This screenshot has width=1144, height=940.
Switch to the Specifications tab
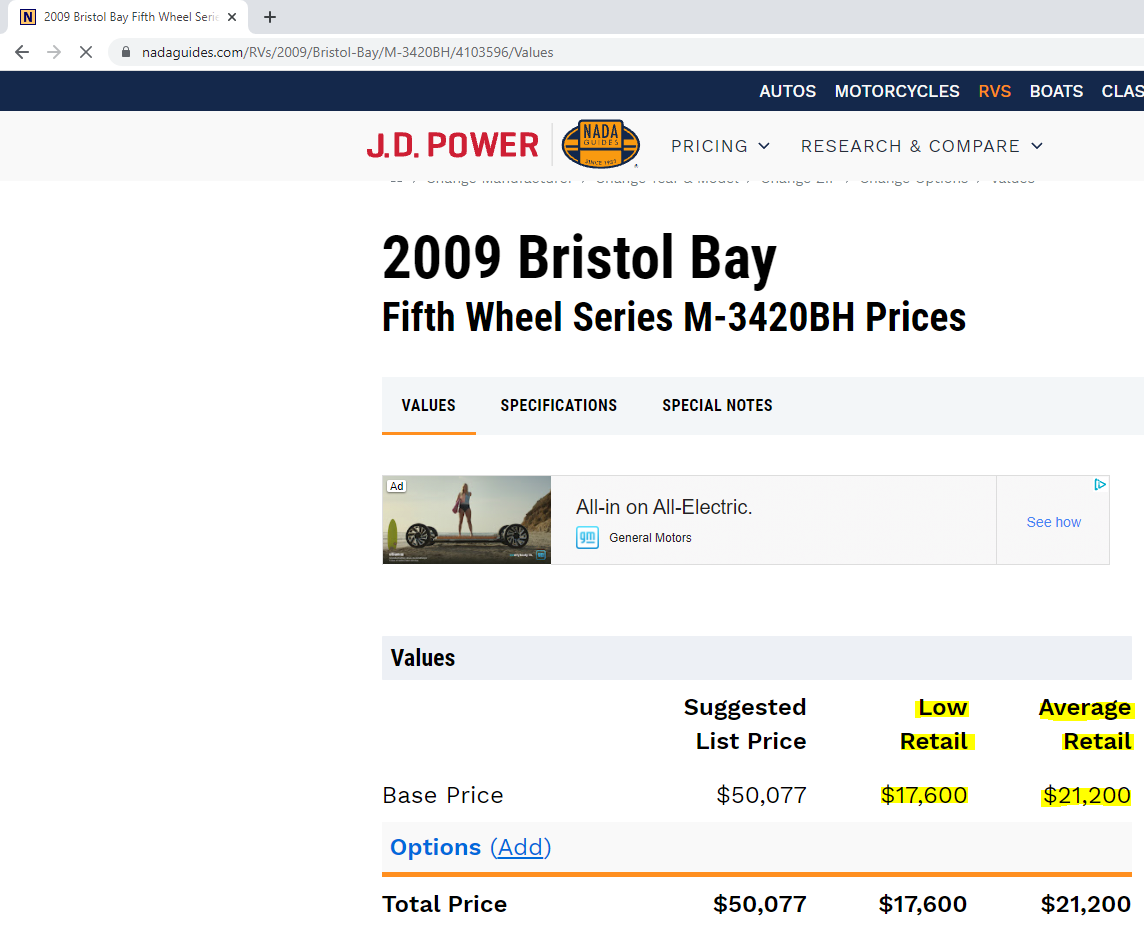pos(558,405)
